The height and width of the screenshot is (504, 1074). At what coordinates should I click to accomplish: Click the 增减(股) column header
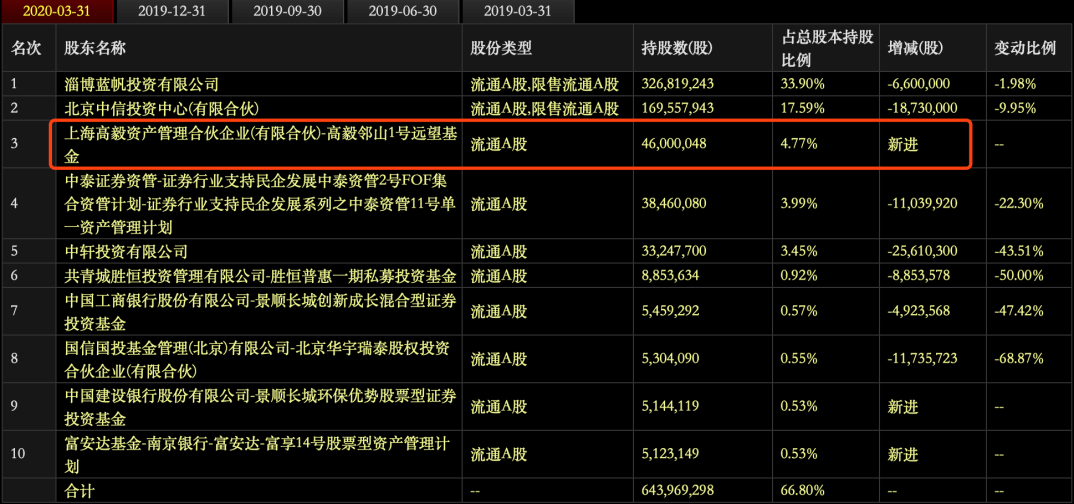click(915, 48)
